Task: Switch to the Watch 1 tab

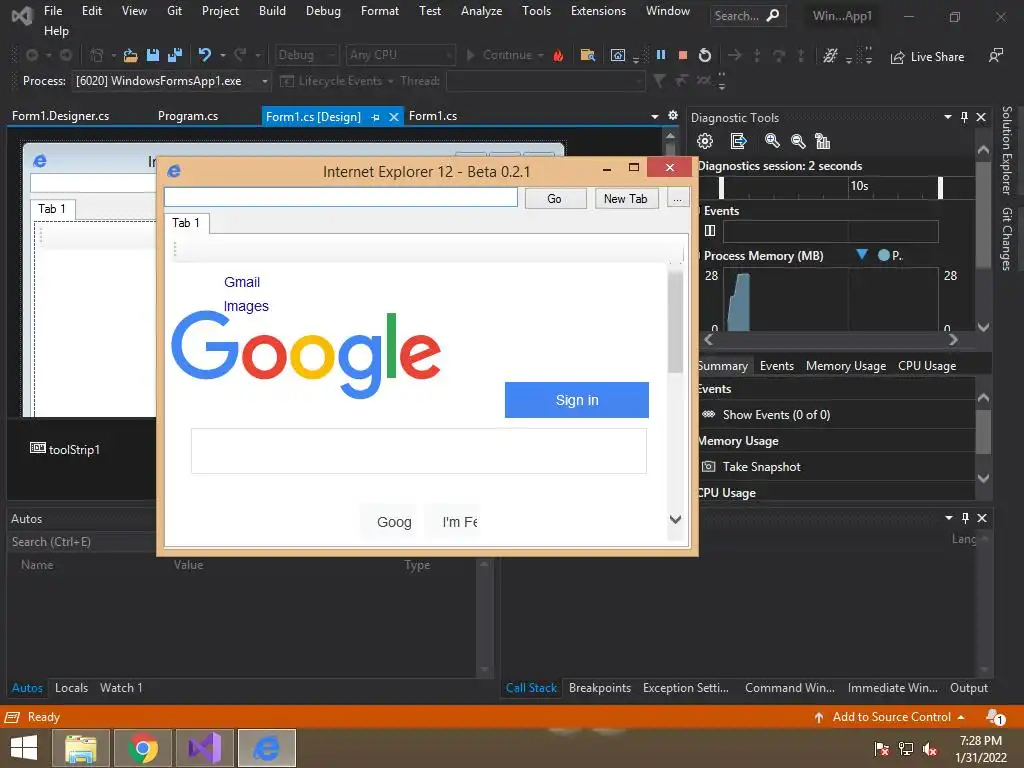Action: coord(121,688)
